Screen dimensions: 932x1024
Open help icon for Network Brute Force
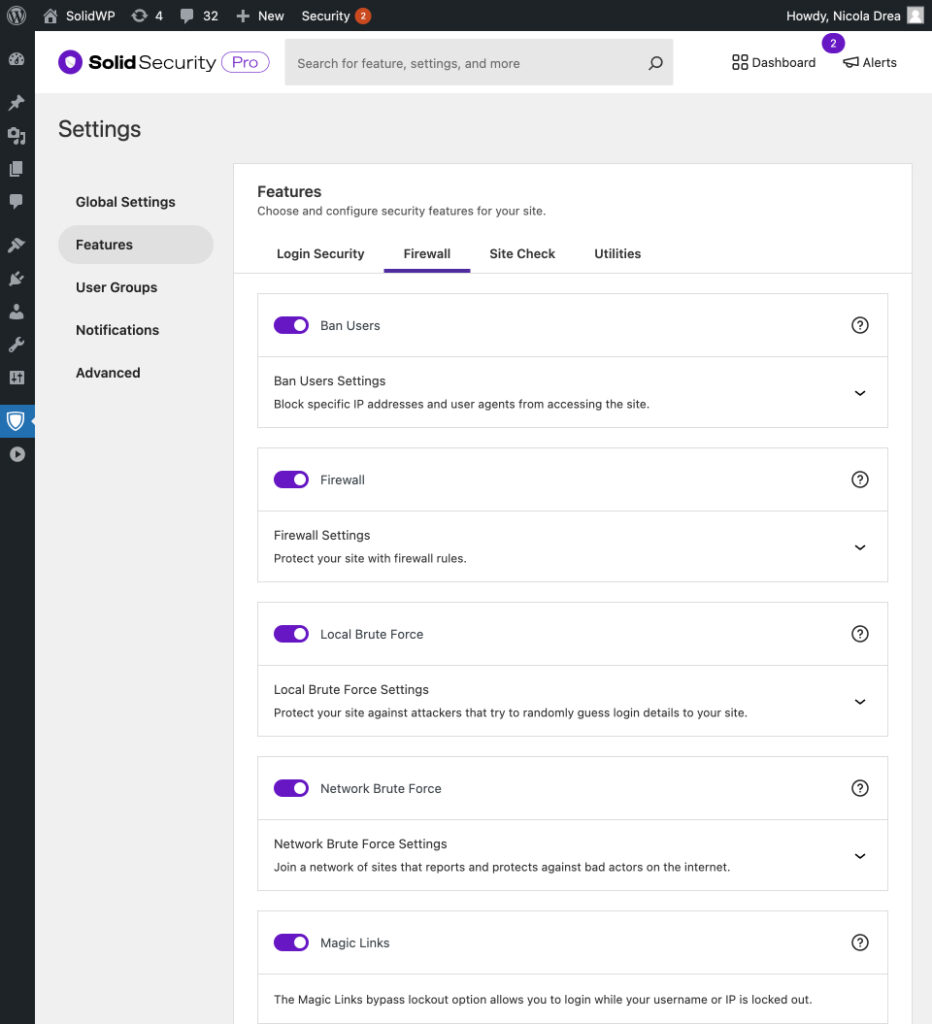859,788
